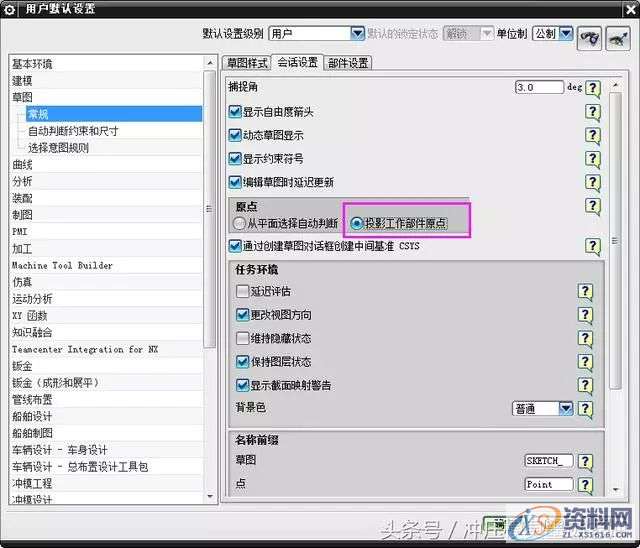Toggle 动态草图显示 checkbox

click(x=235, y=135)
